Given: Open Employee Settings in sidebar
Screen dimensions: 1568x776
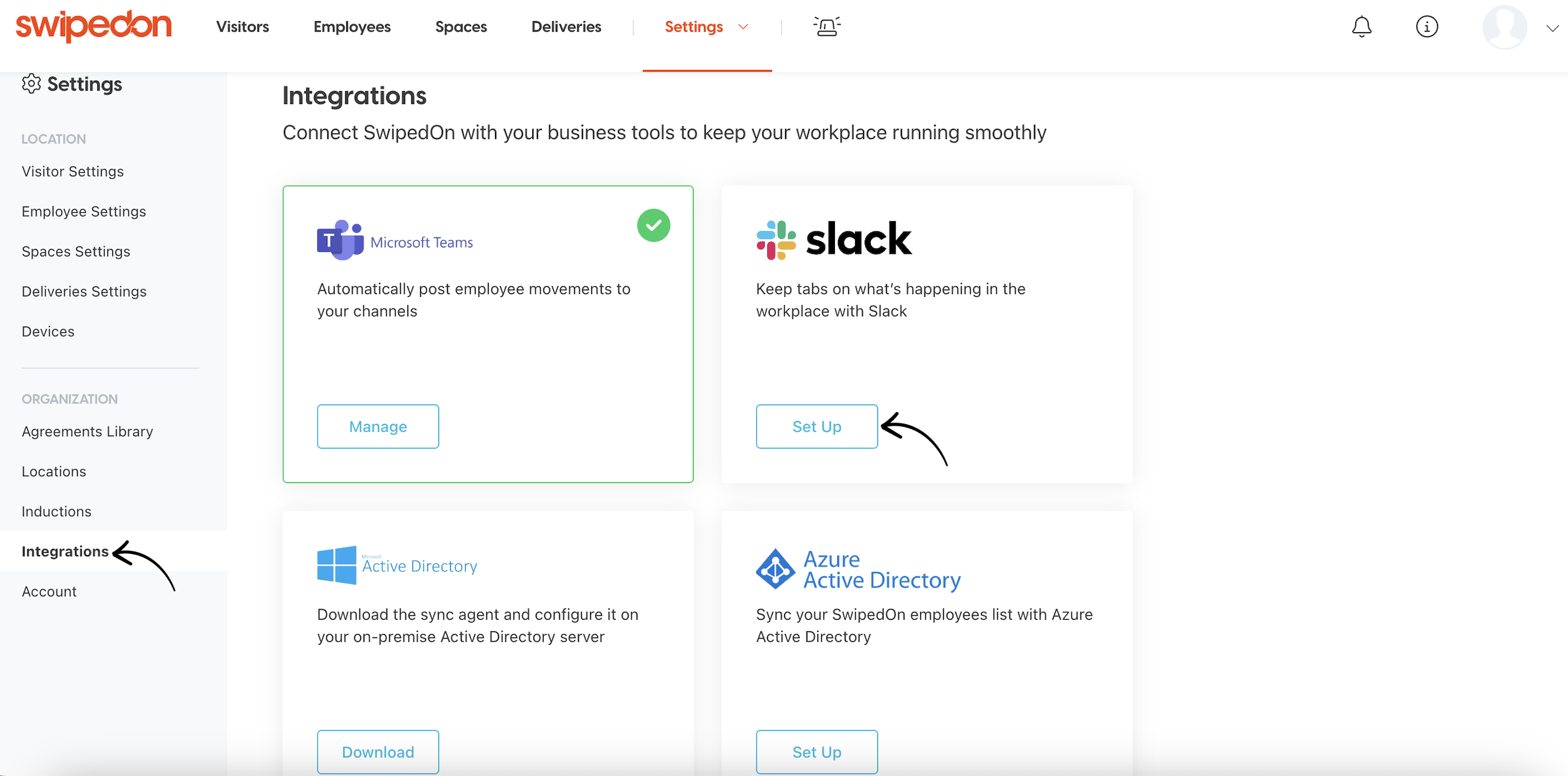Looking at the screenshot, I should [x=84, y=211].
